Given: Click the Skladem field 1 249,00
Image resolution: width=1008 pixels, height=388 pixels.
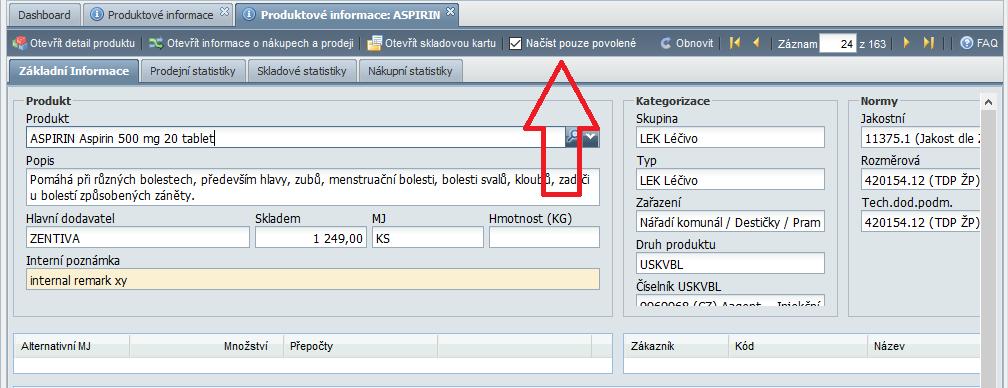Looking at the screenshot, I should [x=311, y=238].
